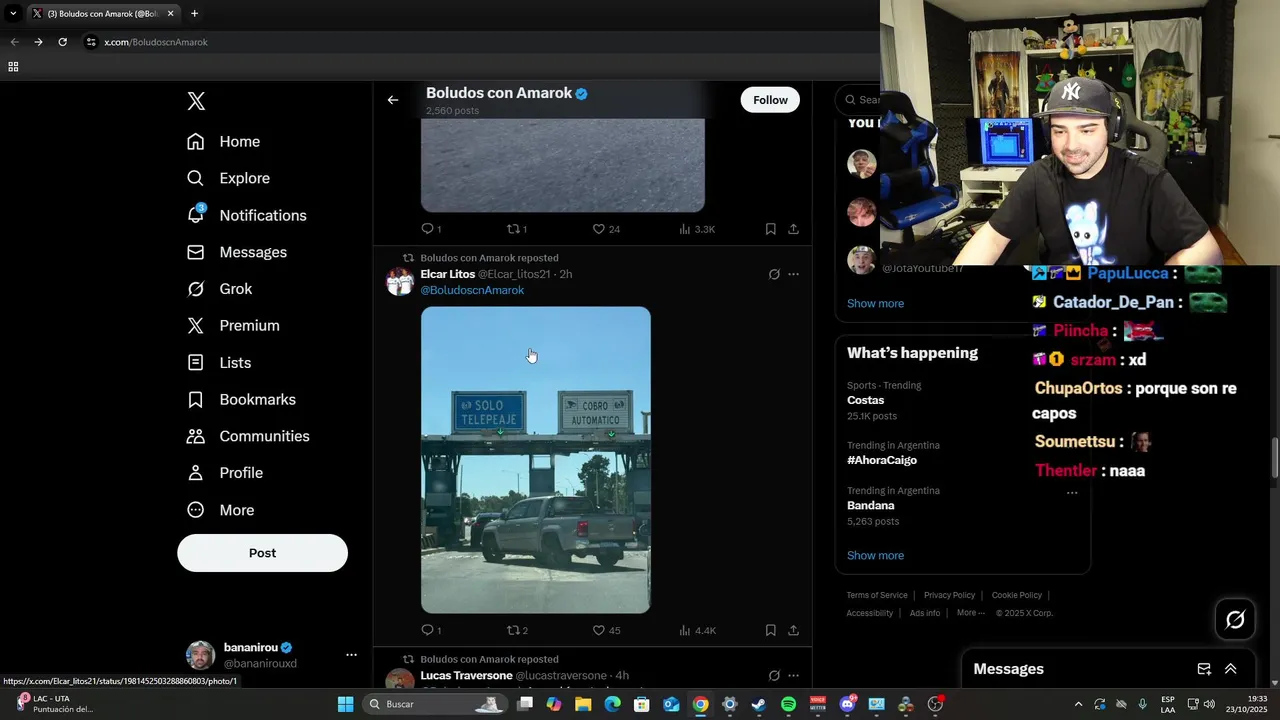Click the browser address bar

click(480, 42)
